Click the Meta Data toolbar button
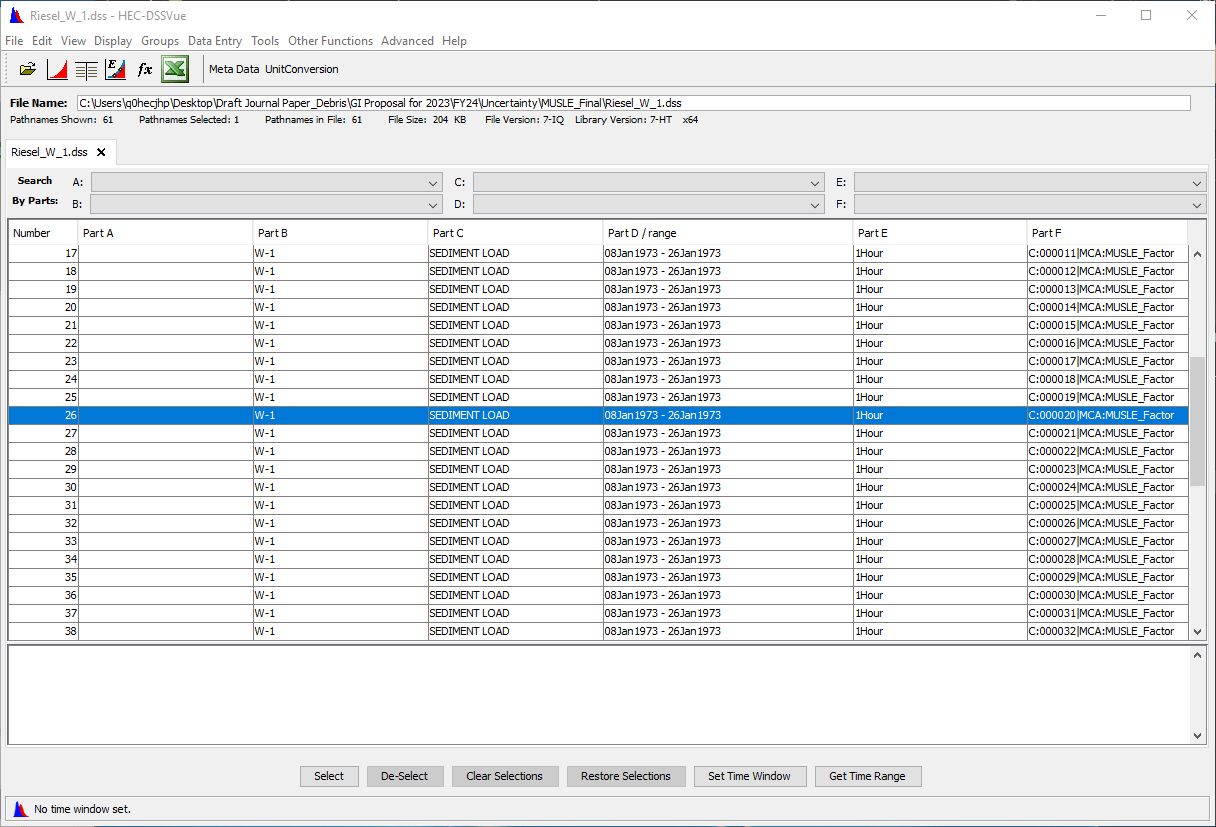Image resolution: width=1216 pixels, height=827 pixels. pos(234,69)
